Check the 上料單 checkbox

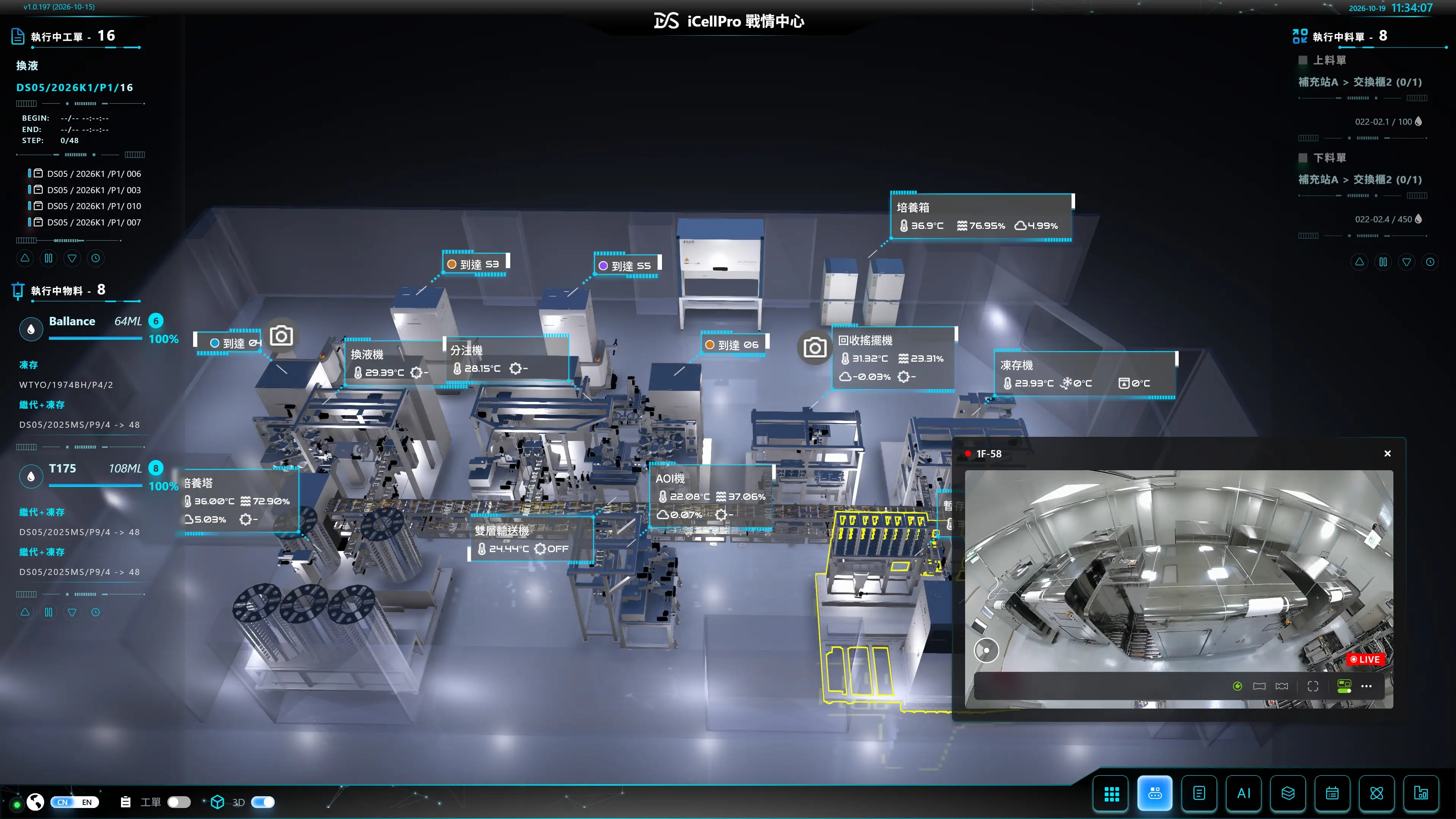click(x=1303, y=60)
